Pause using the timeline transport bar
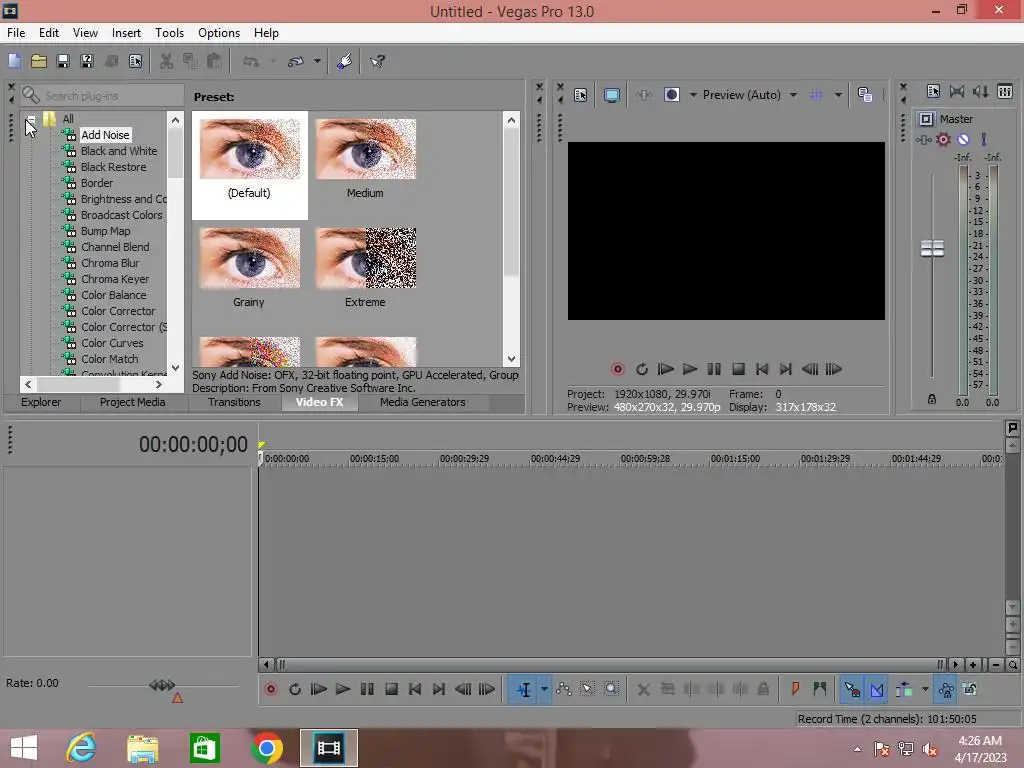This screenshot has height=768, width=1024. click(367, 689)
